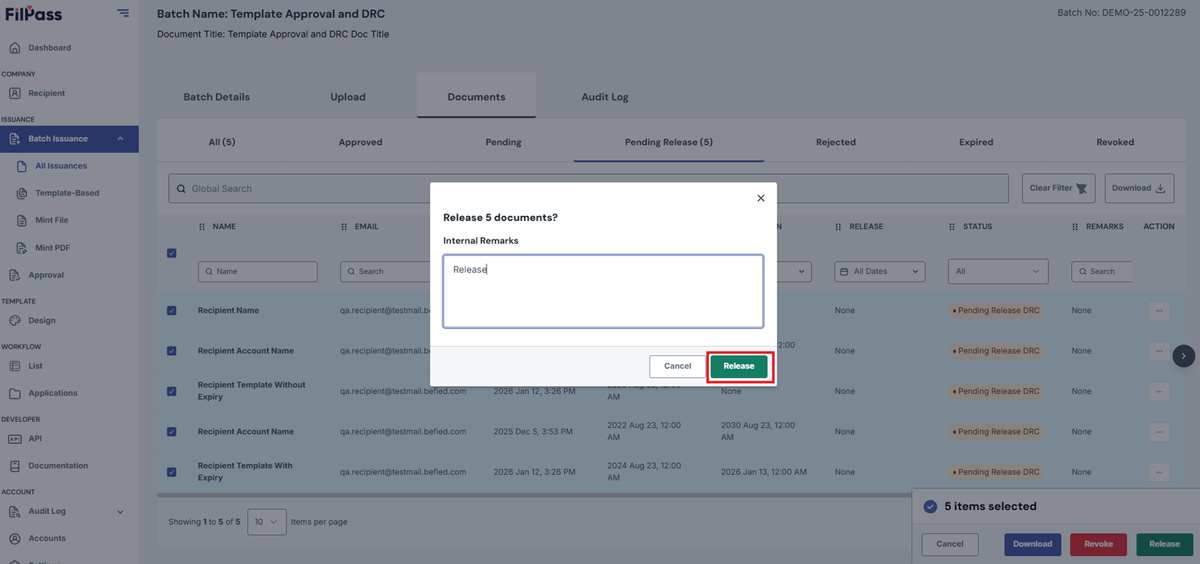Focus the Global Search field
The height and width of the screenshot is (564, 1200).
click(588, 188)
